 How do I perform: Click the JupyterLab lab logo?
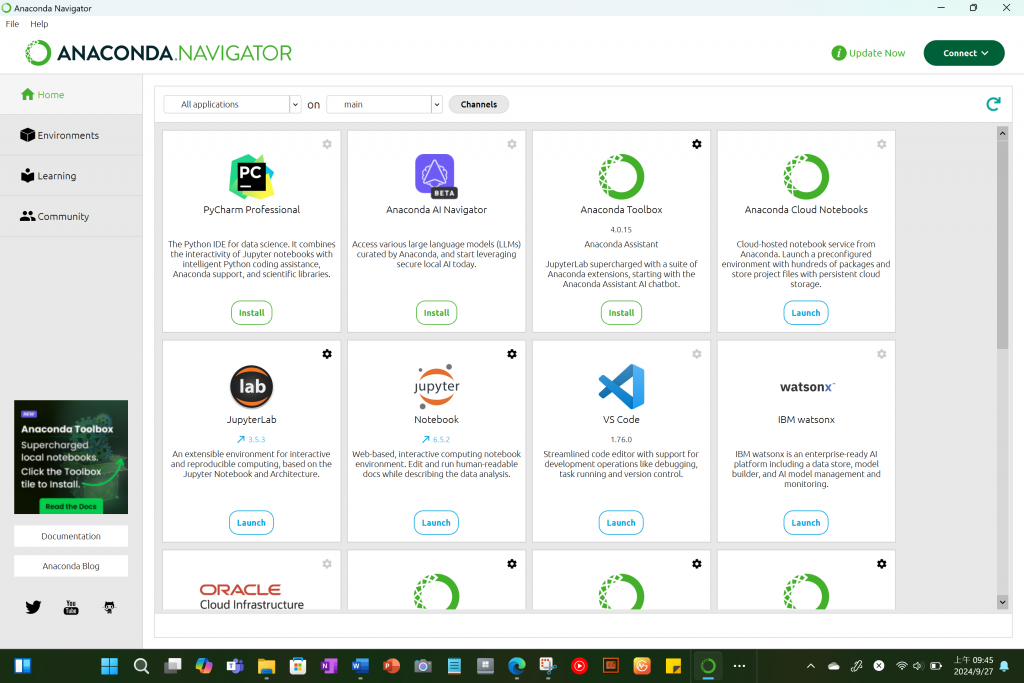coord(251,387)
